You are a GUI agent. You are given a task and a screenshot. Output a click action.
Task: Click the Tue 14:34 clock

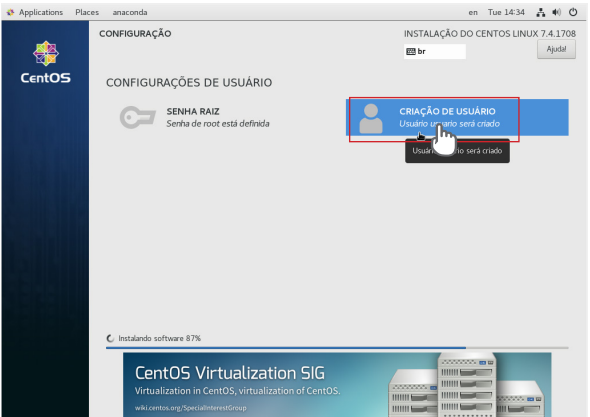tap(506, 12)
